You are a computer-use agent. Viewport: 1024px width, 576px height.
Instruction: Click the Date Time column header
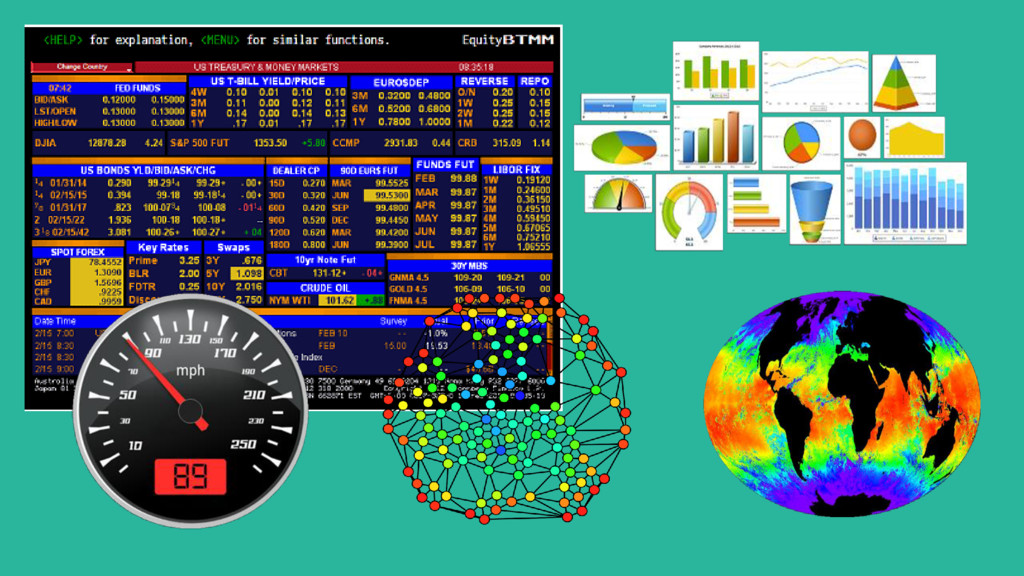[x=55, y=321]
